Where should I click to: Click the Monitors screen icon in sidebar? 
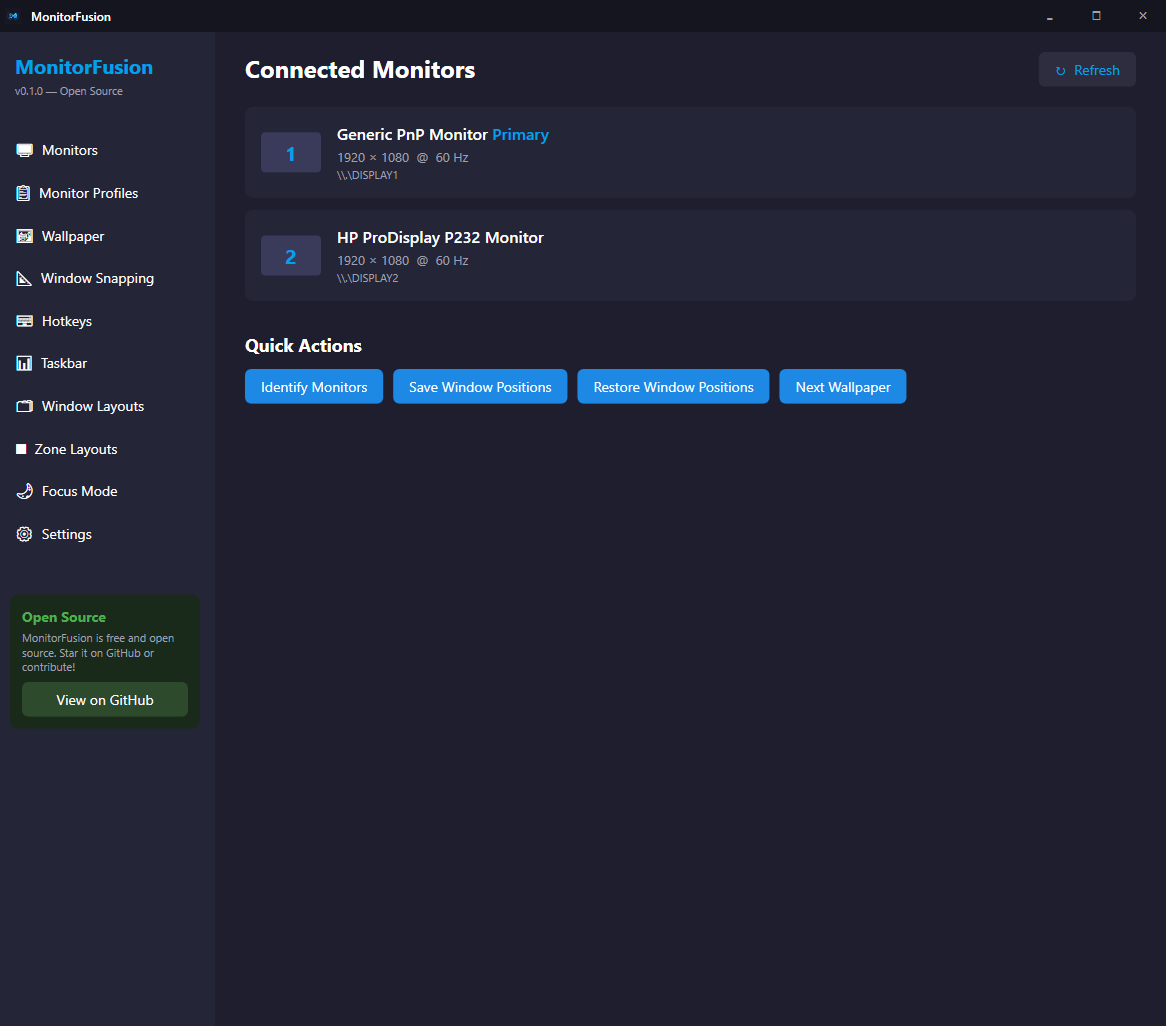point(24,150)
